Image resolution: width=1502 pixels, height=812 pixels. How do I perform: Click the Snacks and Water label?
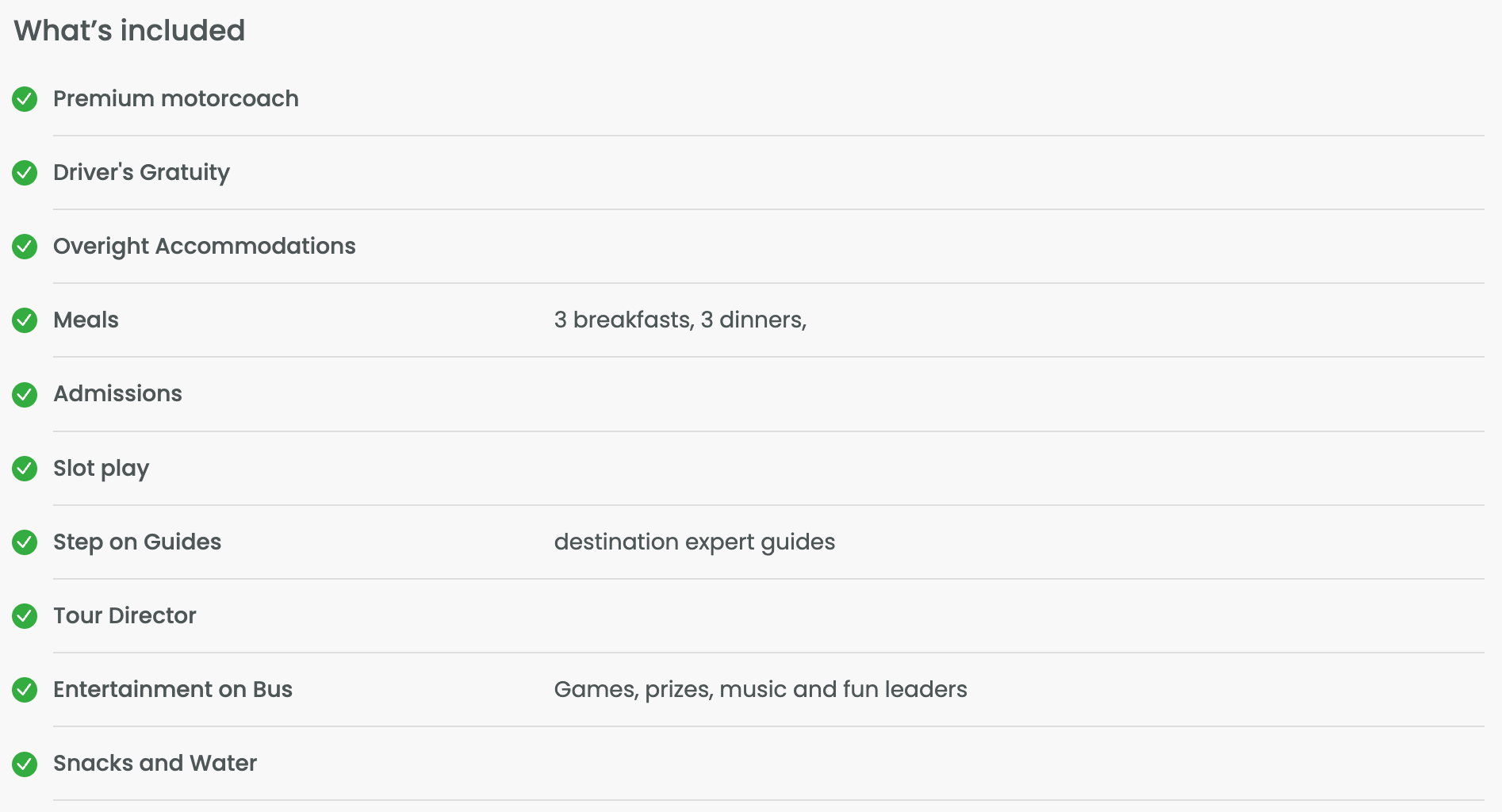155,764
